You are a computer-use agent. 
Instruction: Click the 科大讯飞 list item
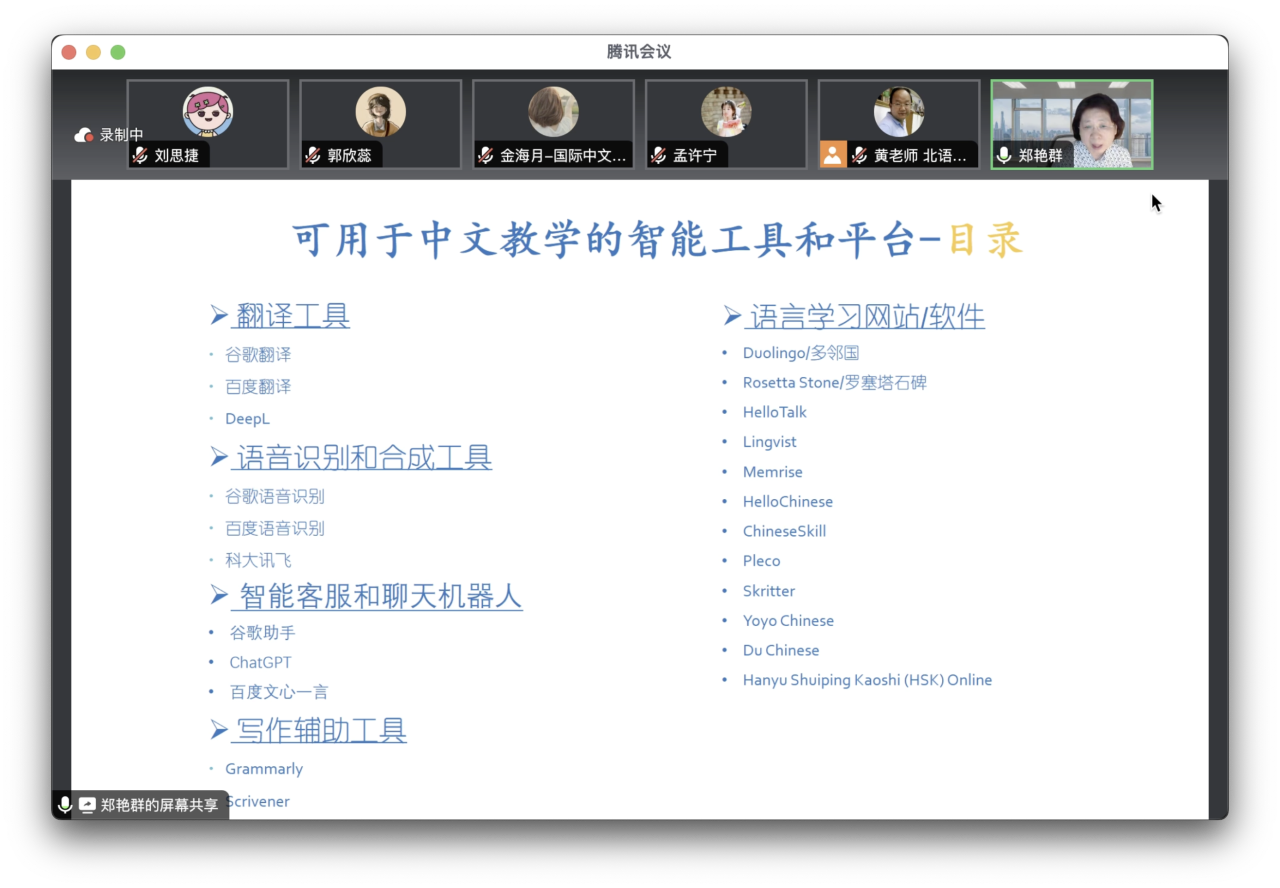pos(258,561)
